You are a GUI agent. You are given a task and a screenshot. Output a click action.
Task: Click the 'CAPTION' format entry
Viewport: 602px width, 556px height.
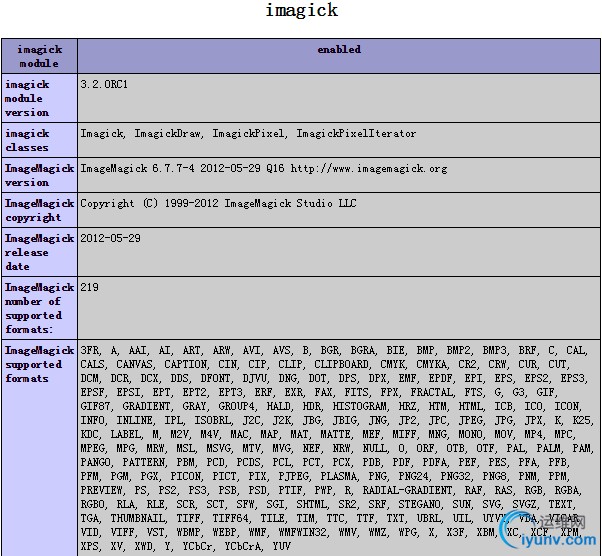click(185, 364)
